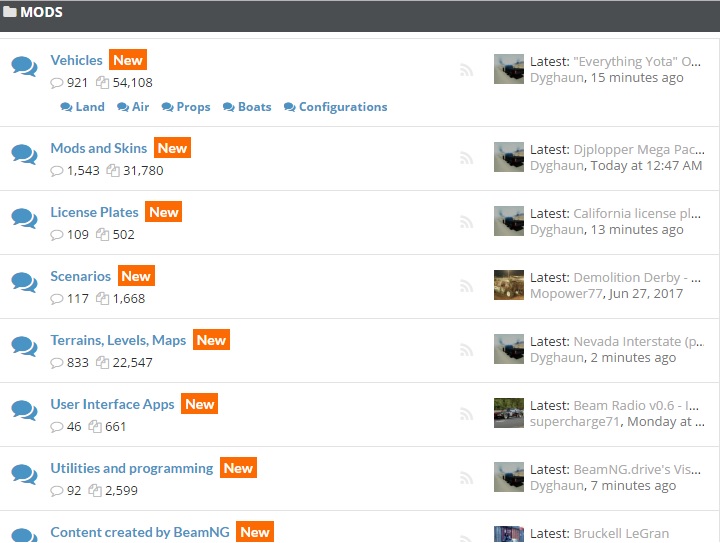Click the New badge beside User Interface Apps
The image size is (720, 543).
199,404
